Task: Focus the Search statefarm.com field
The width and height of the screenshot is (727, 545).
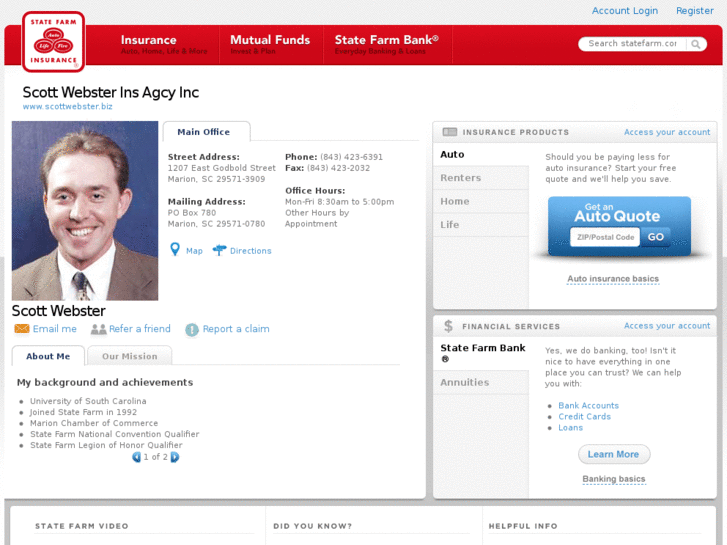Action: click(632, 44)
